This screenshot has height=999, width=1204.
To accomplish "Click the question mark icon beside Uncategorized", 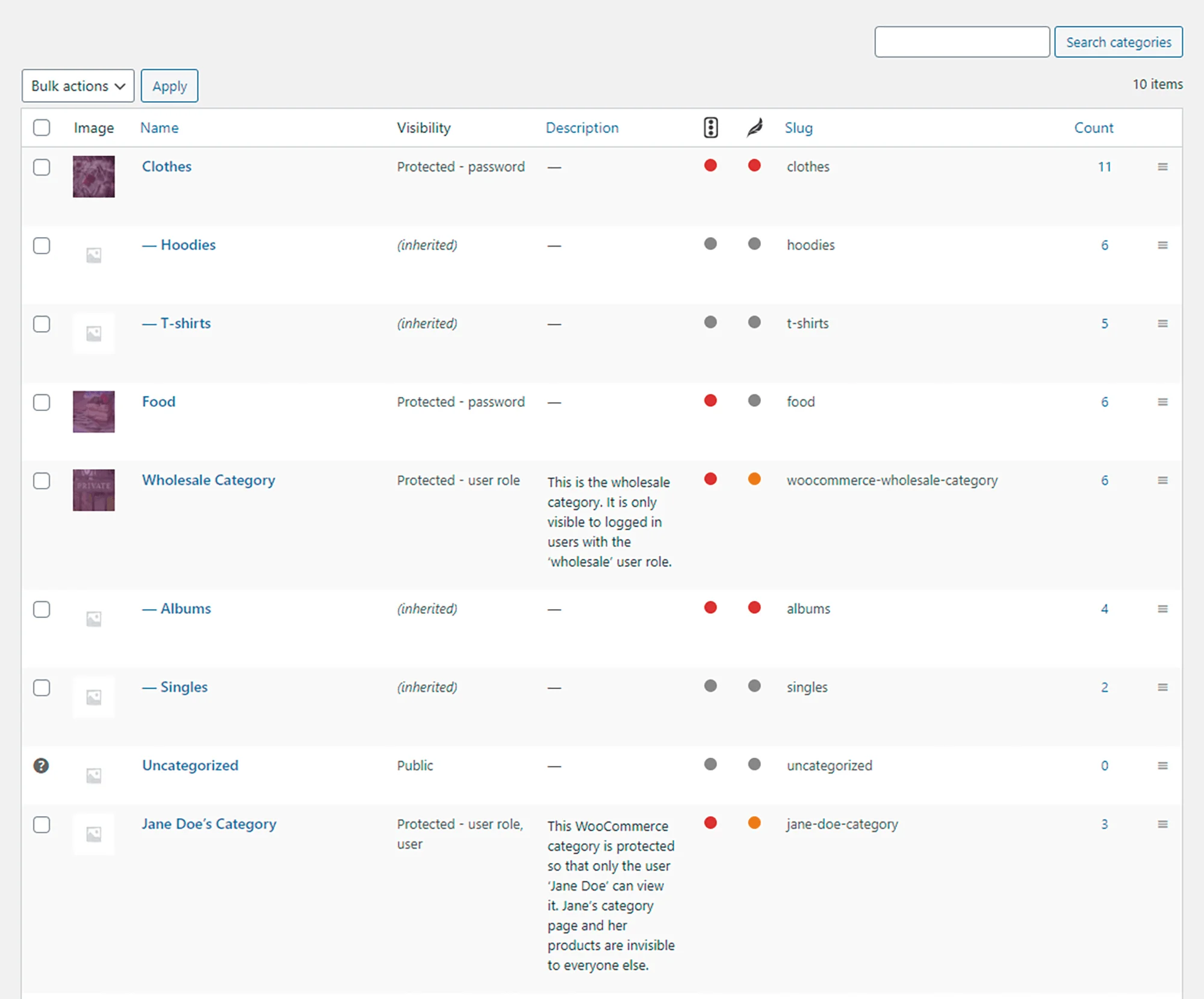I will (41, 765).
